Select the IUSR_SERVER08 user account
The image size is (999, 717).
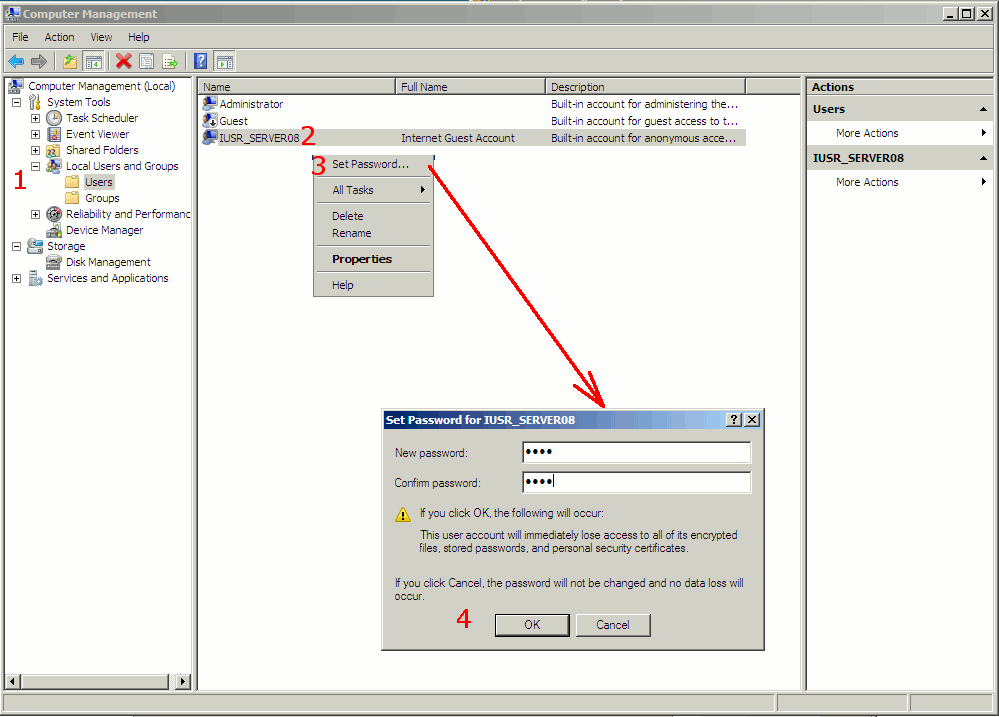(258, 137)
